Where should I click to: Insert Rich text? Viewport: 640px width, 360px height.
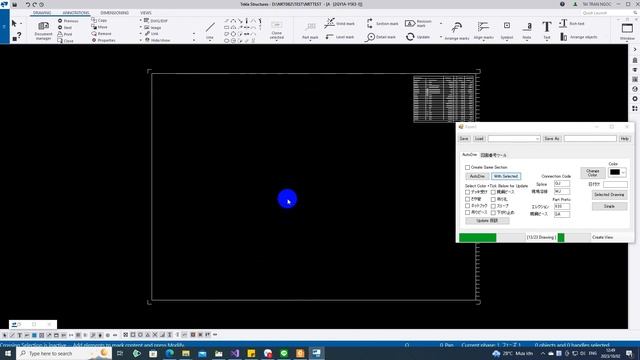[x=571, y=23]
